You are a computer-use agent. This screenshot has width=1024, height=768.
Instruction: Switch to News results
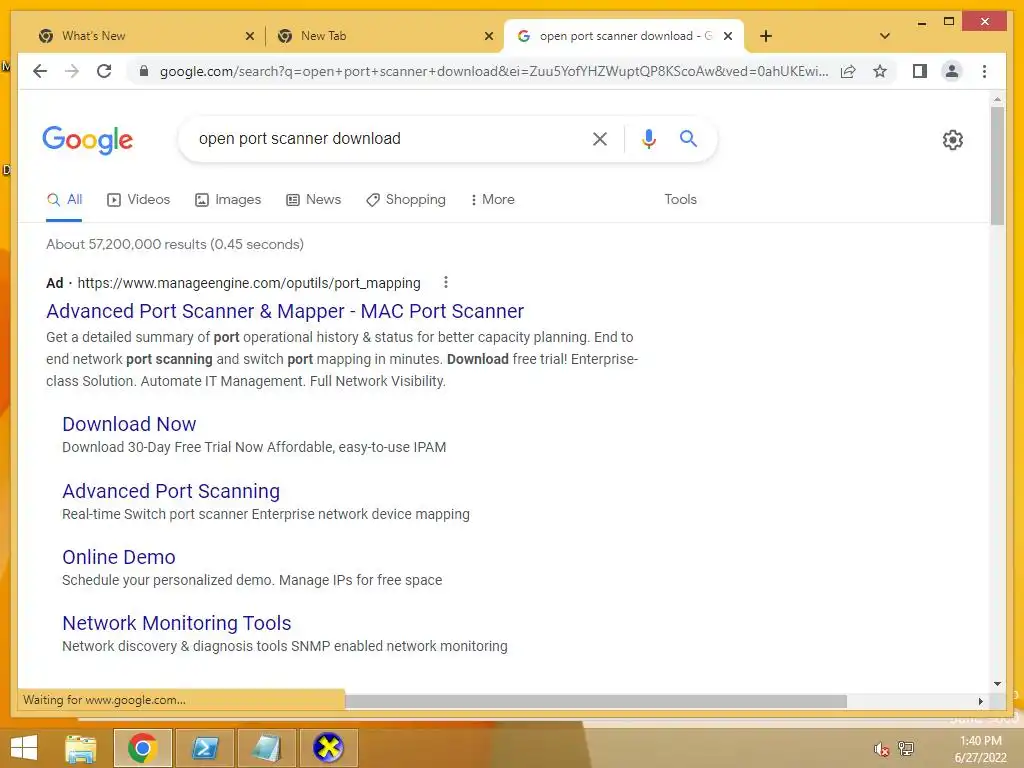coord(313,200)
